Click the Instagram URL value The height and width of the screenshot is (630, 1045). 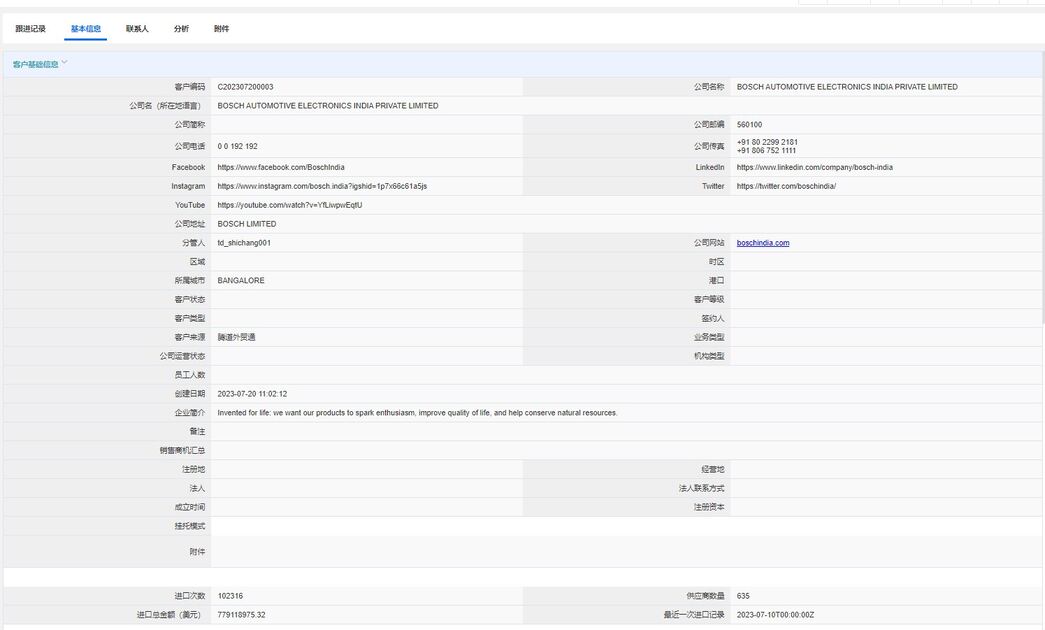point(322,186)
